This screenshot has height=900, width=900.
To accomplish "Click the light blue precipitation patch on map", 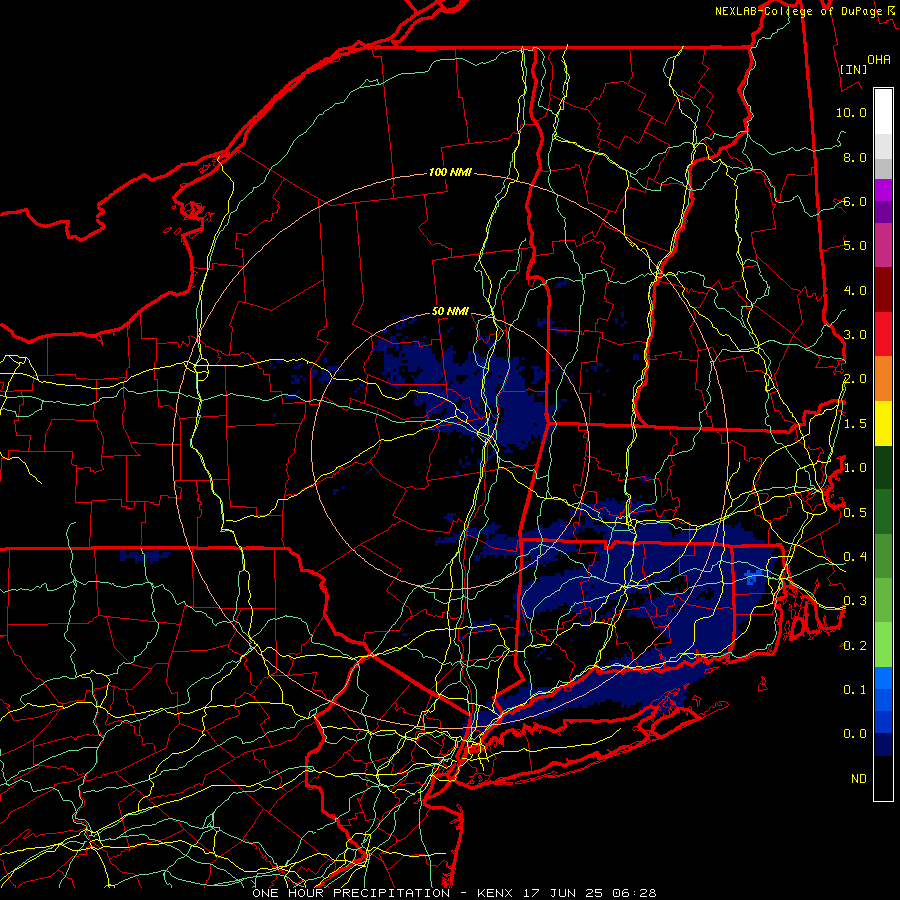I will tap(754, 576).
